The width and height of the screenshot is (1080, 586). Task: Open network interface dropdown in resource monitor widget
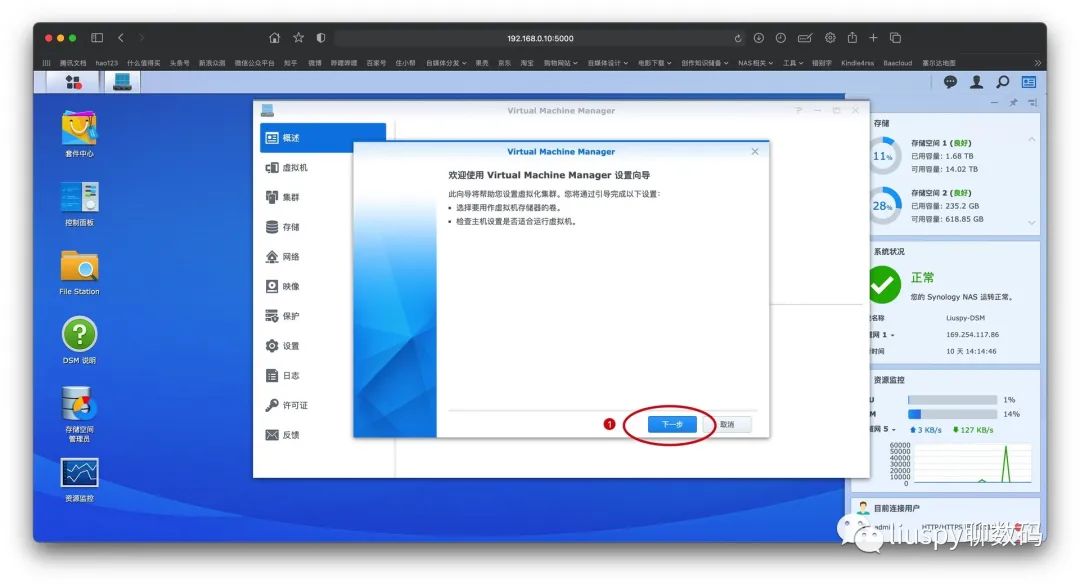pos(885,429)
